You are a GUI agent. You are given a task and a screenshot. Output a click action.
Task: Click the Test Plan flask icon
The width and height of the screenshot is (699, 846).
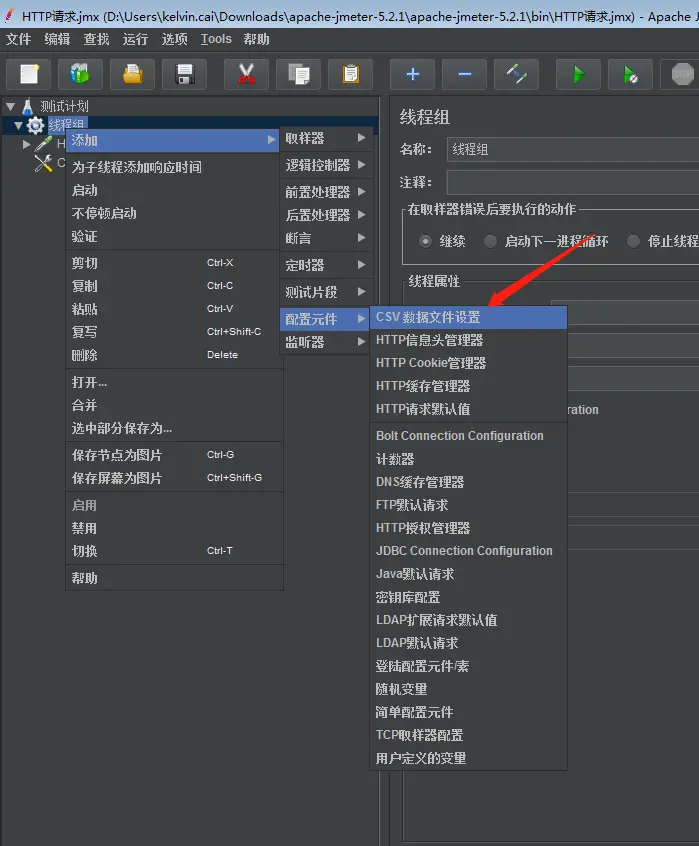coord(28,106)
